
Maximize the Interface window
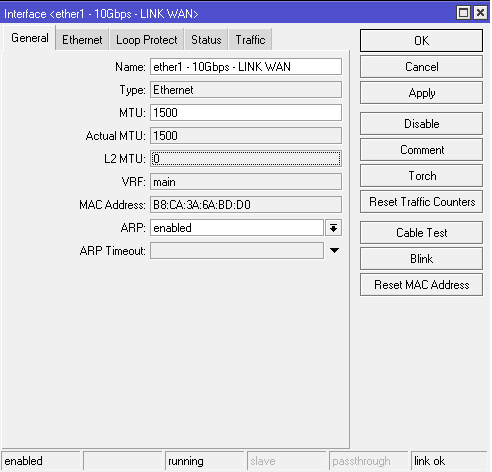463,13
